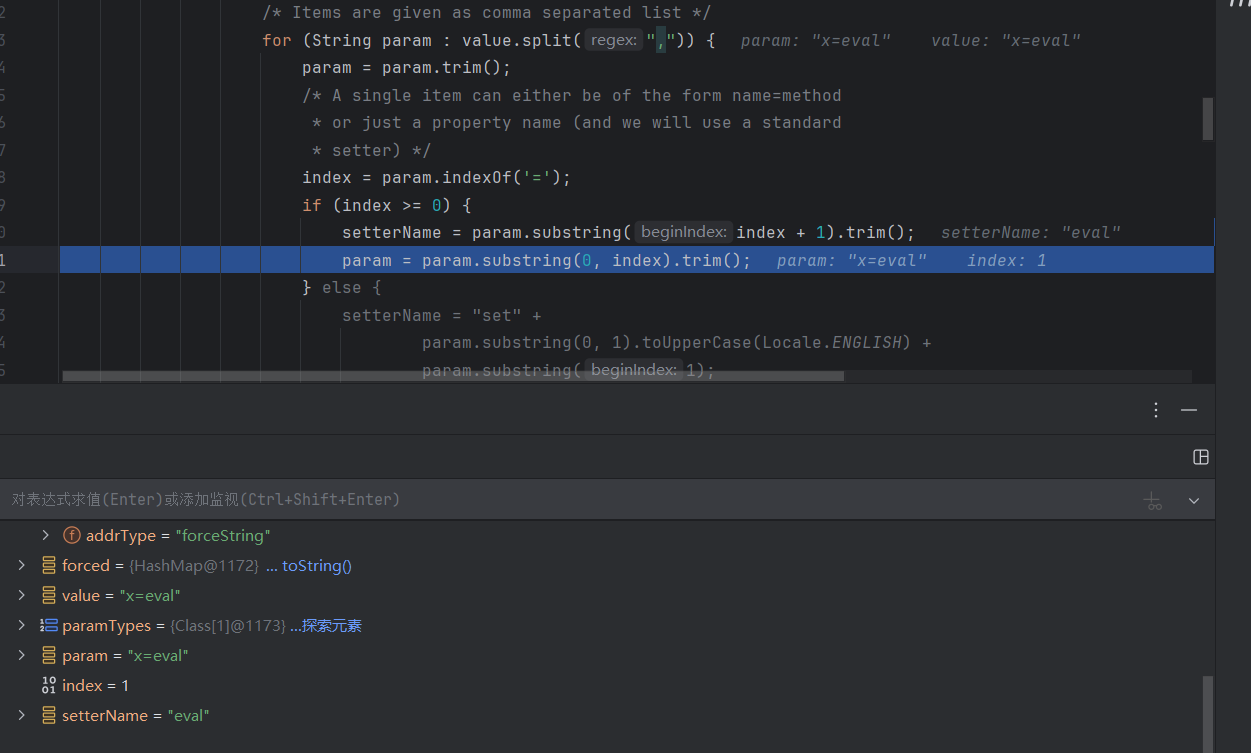Click the forced variable icon
The height and width of the screenshot is (753, 1251).
click(49, 566)
